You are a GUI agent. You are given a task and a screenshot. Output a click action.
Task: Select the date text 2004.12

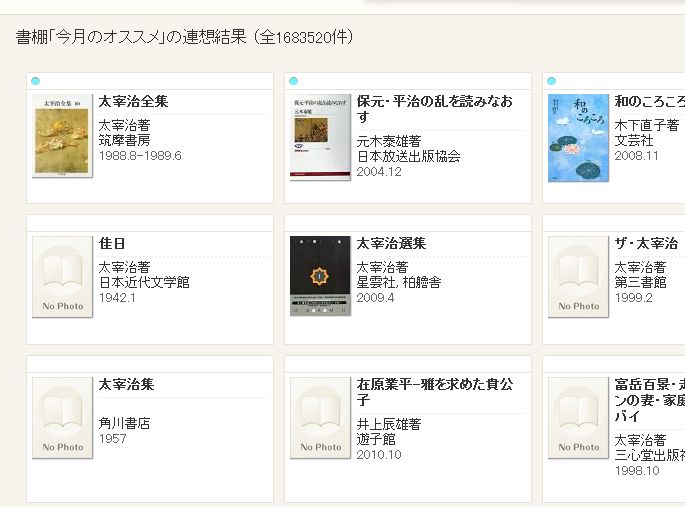(379, 172)
